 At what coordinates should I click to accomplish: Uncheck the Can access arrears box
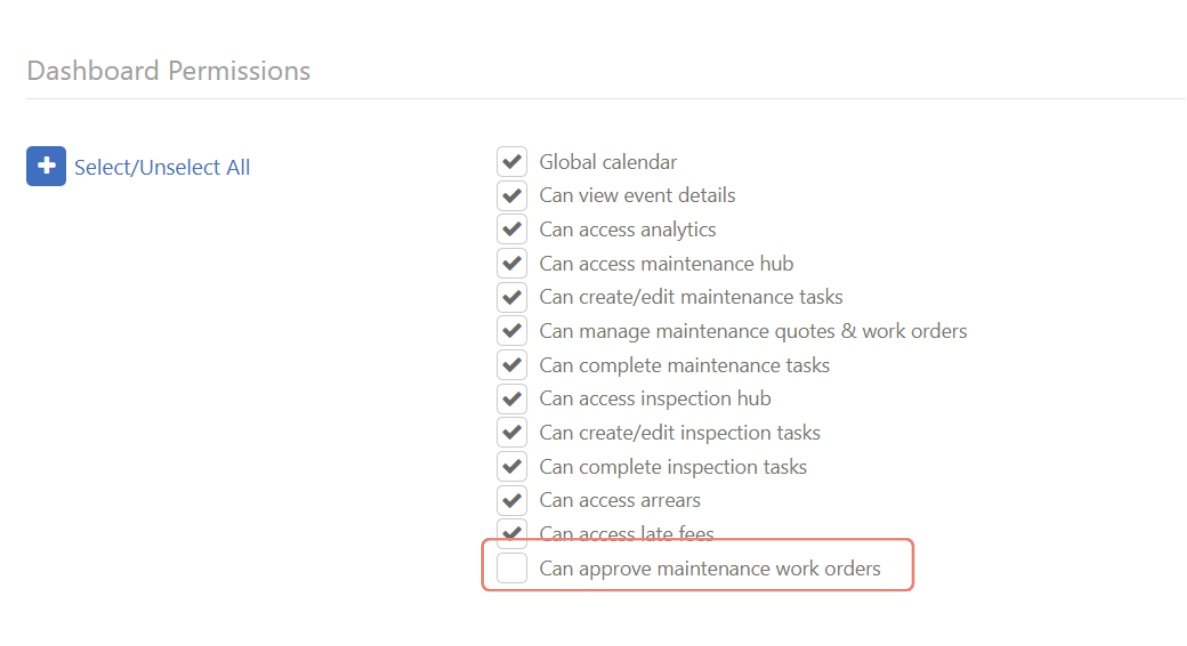click(x=512, y=500)
